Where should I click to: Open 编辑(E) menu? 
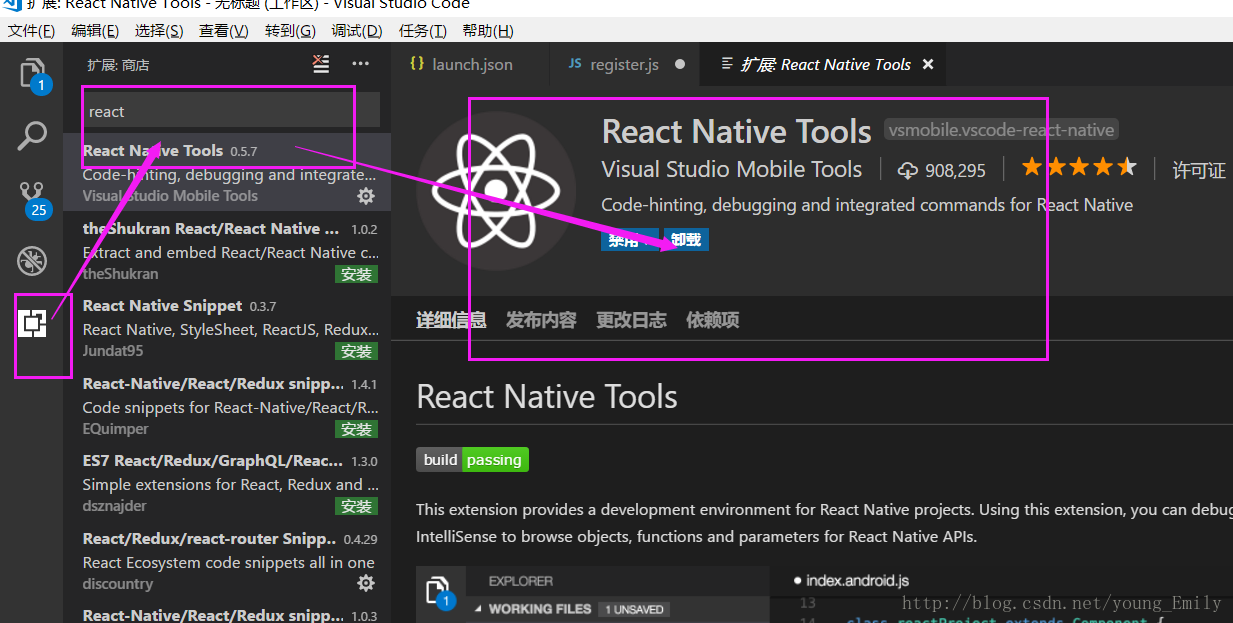[x=95, y=31]
